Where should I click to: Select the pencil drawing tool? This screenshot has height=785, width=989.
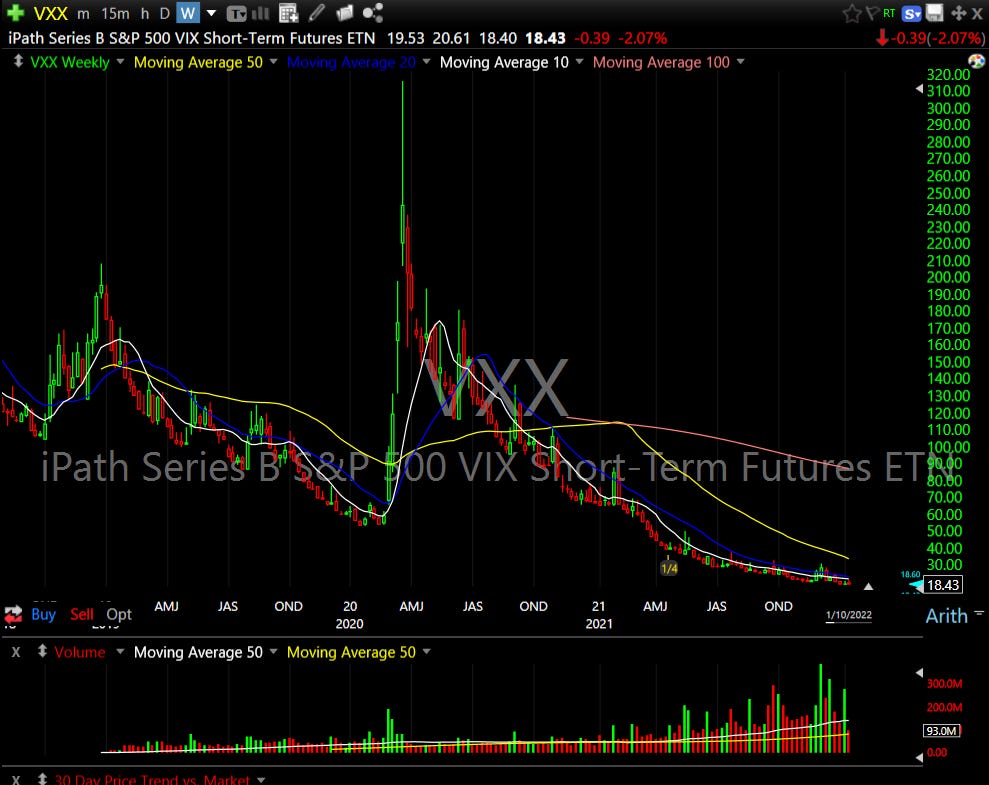(x=317, y=13)
